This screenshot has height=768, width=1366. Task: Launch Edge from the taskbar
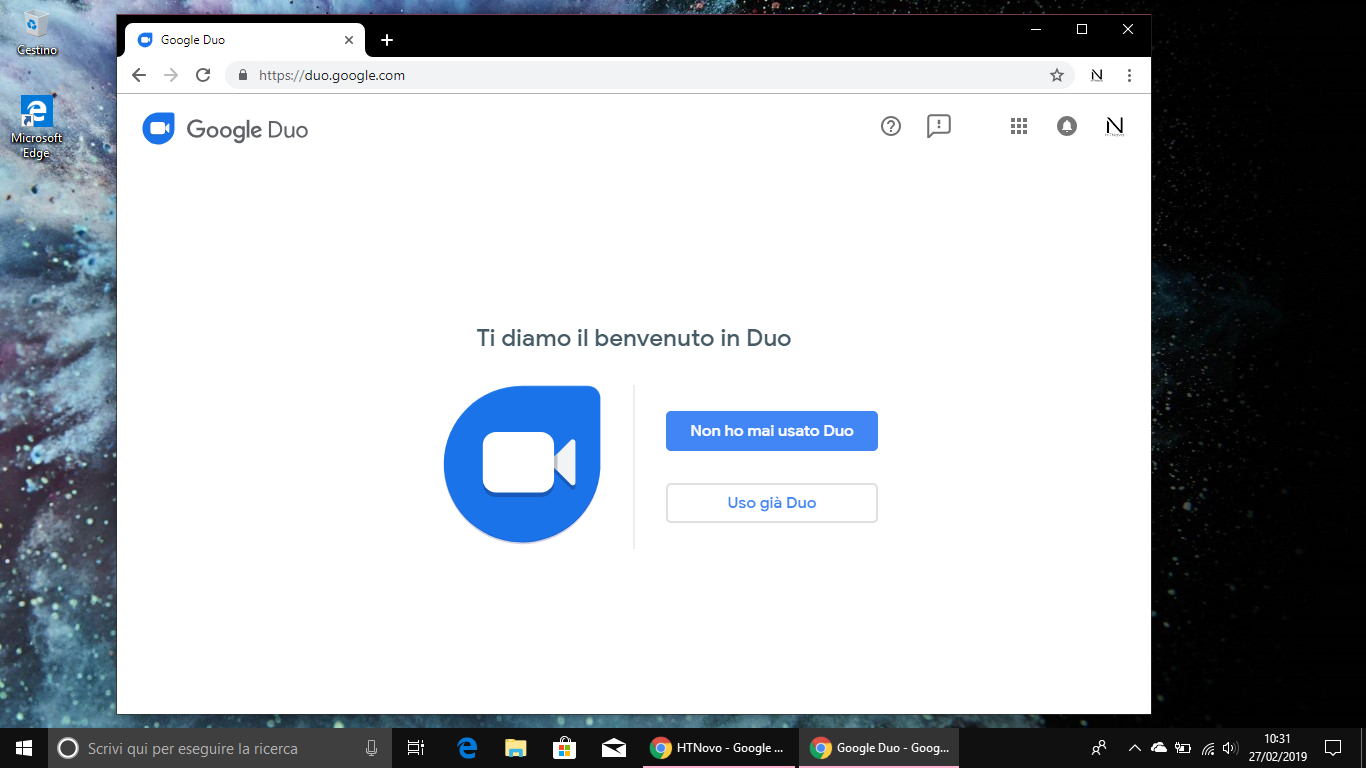[467, 748]
